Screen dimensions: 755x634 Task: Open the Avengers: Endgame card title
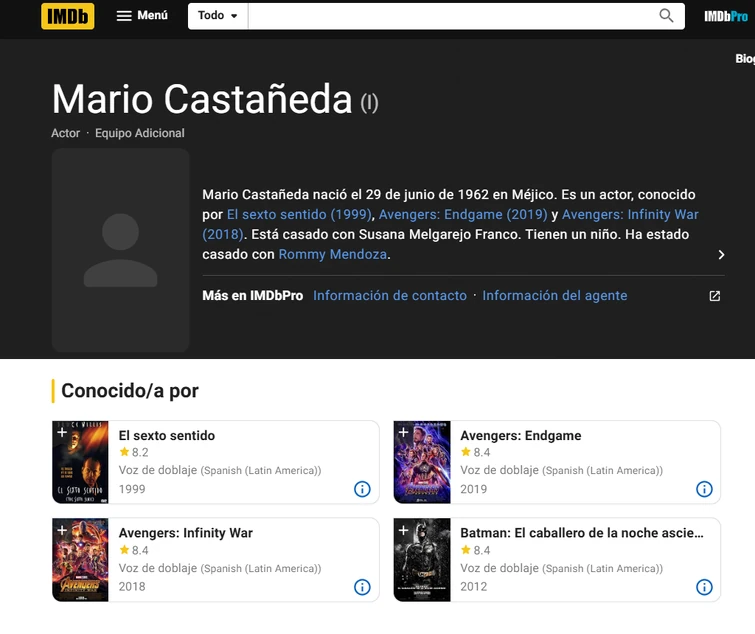coord(521,435)
